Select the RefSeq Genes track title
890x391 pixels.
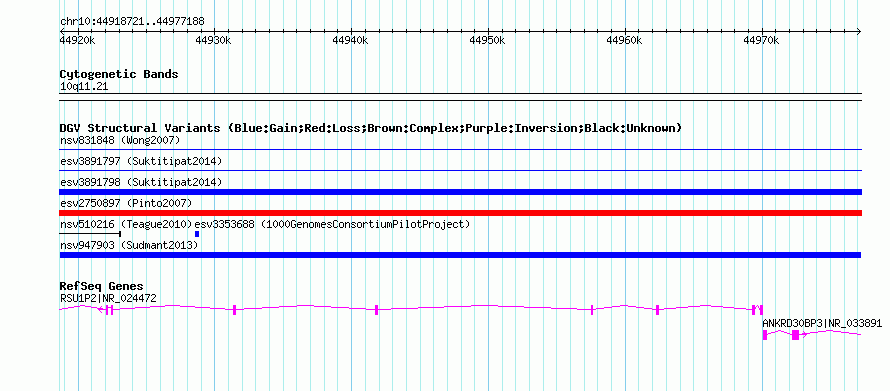102,287
